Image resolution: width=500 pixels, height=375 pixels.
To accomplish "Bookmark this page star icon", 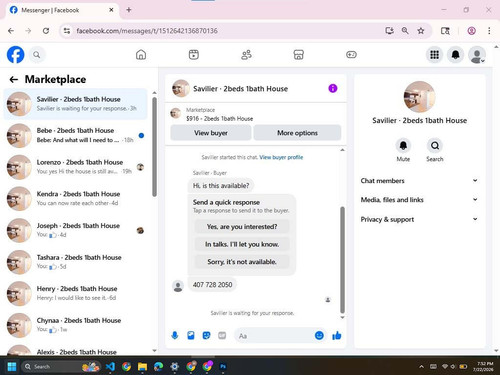I will (421, 31).
